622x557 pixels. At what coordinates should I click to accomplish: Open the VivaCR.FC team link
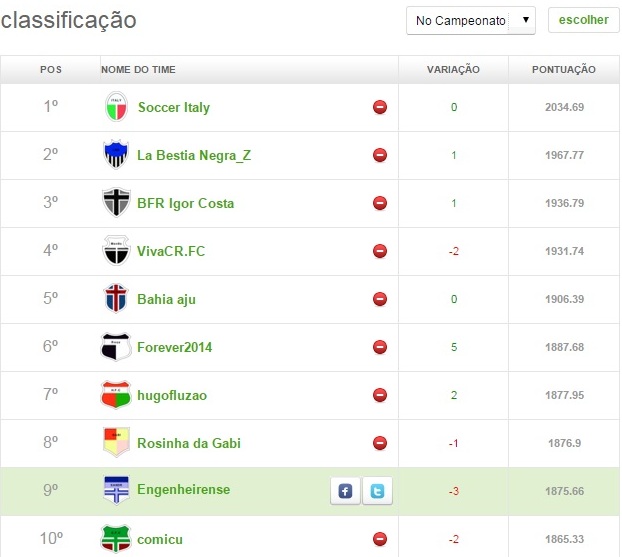(171, 251)
